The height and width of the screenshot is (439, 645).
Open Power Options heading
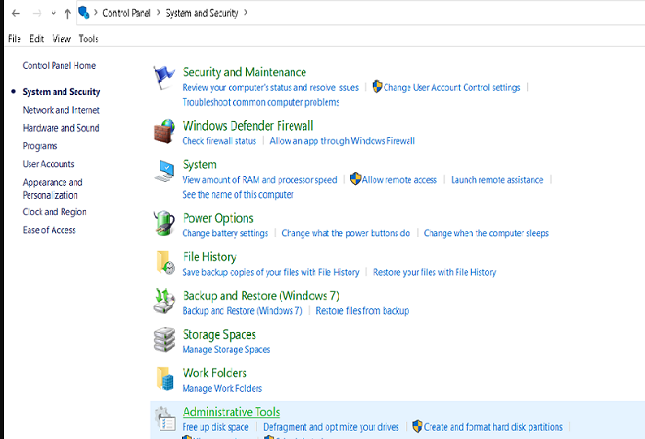pyautogui.click(x=218, y=218)
